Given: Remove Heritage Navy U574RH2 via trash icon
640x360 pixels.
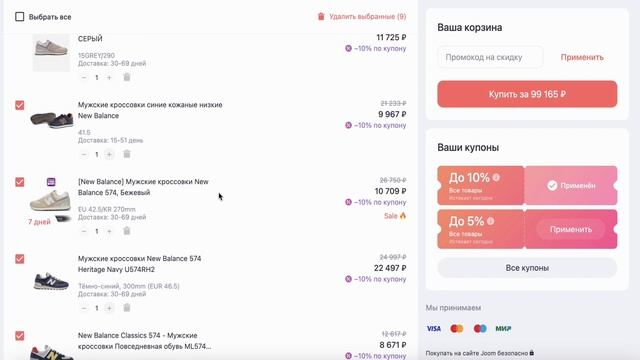Looking at the screenshot, I should 127,308.
